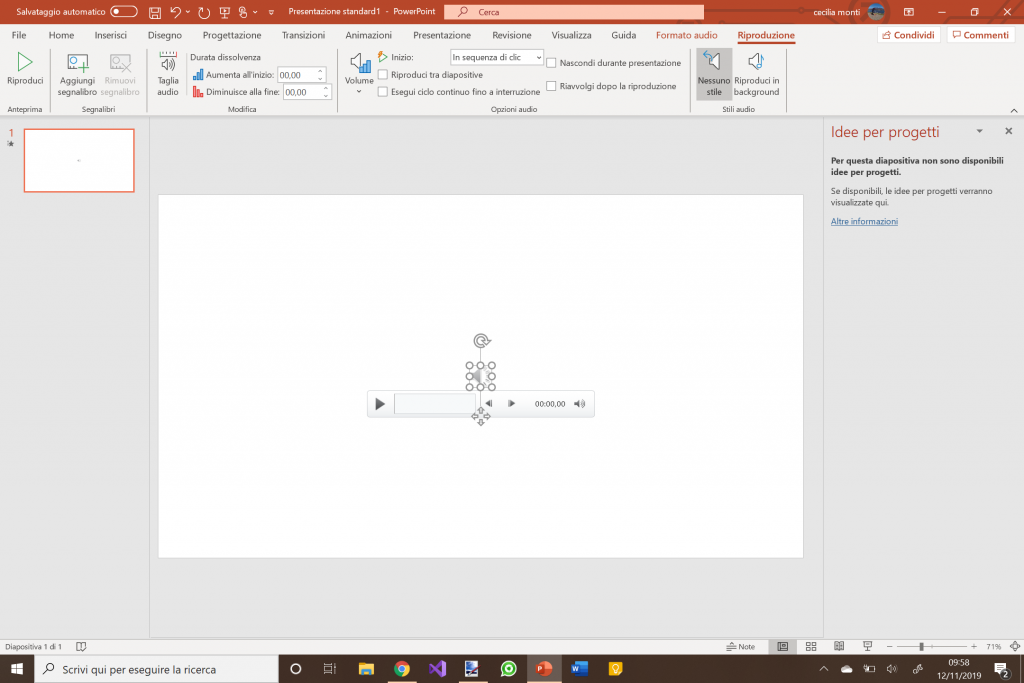
Task: Switch to the Revisione tab
Action: pos(511,35)
